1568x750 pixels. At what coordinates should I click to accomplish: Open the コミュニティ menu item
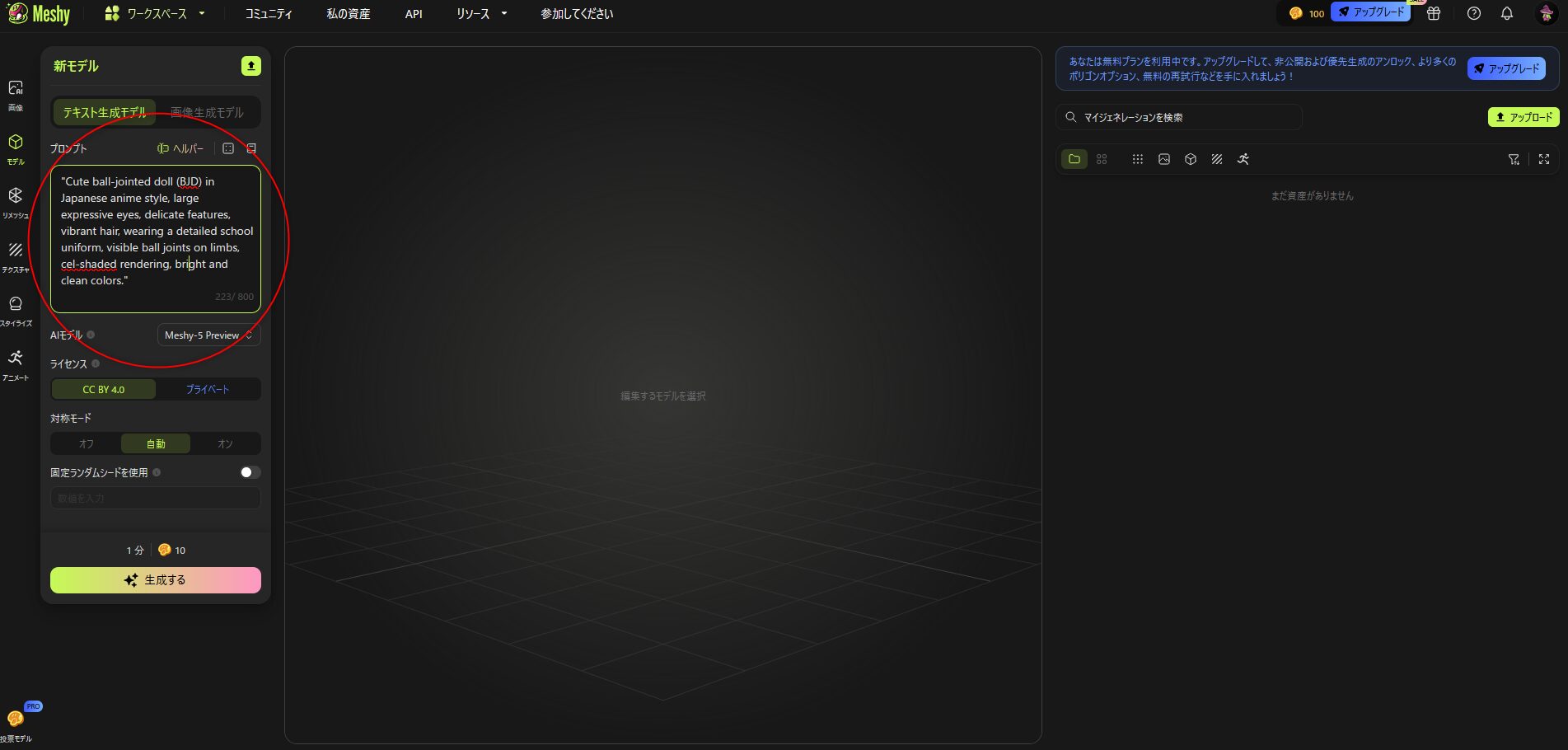coord(269,13)
